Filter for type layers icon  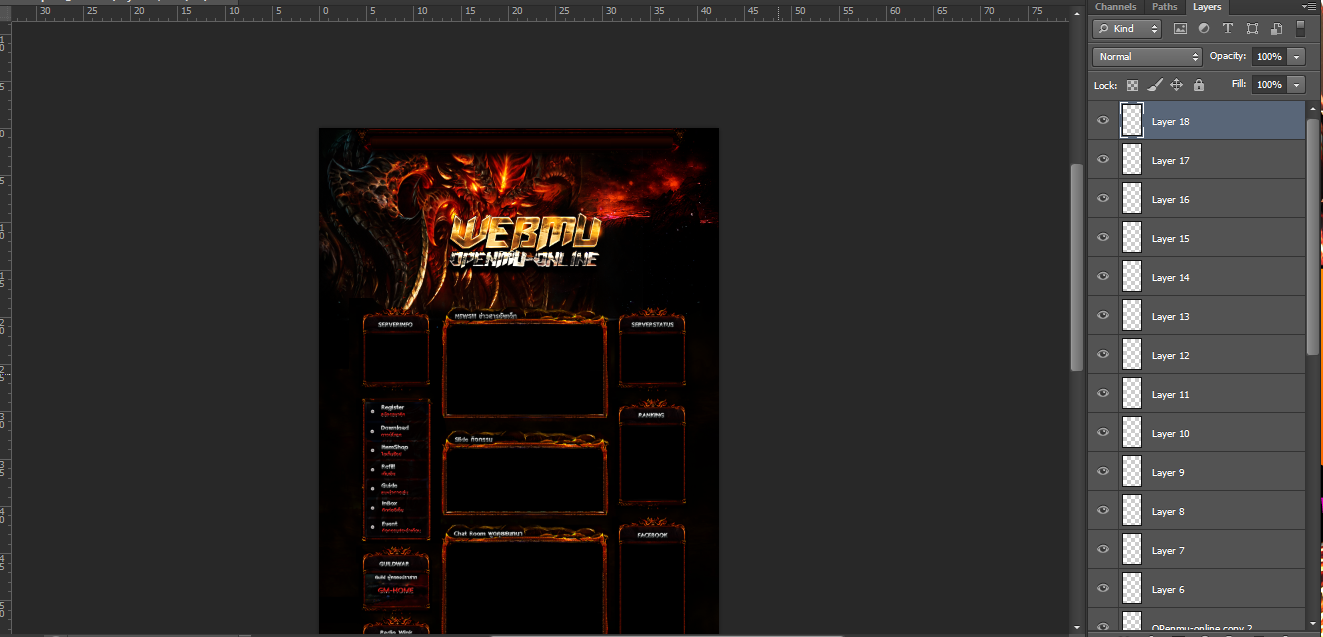1228,29
